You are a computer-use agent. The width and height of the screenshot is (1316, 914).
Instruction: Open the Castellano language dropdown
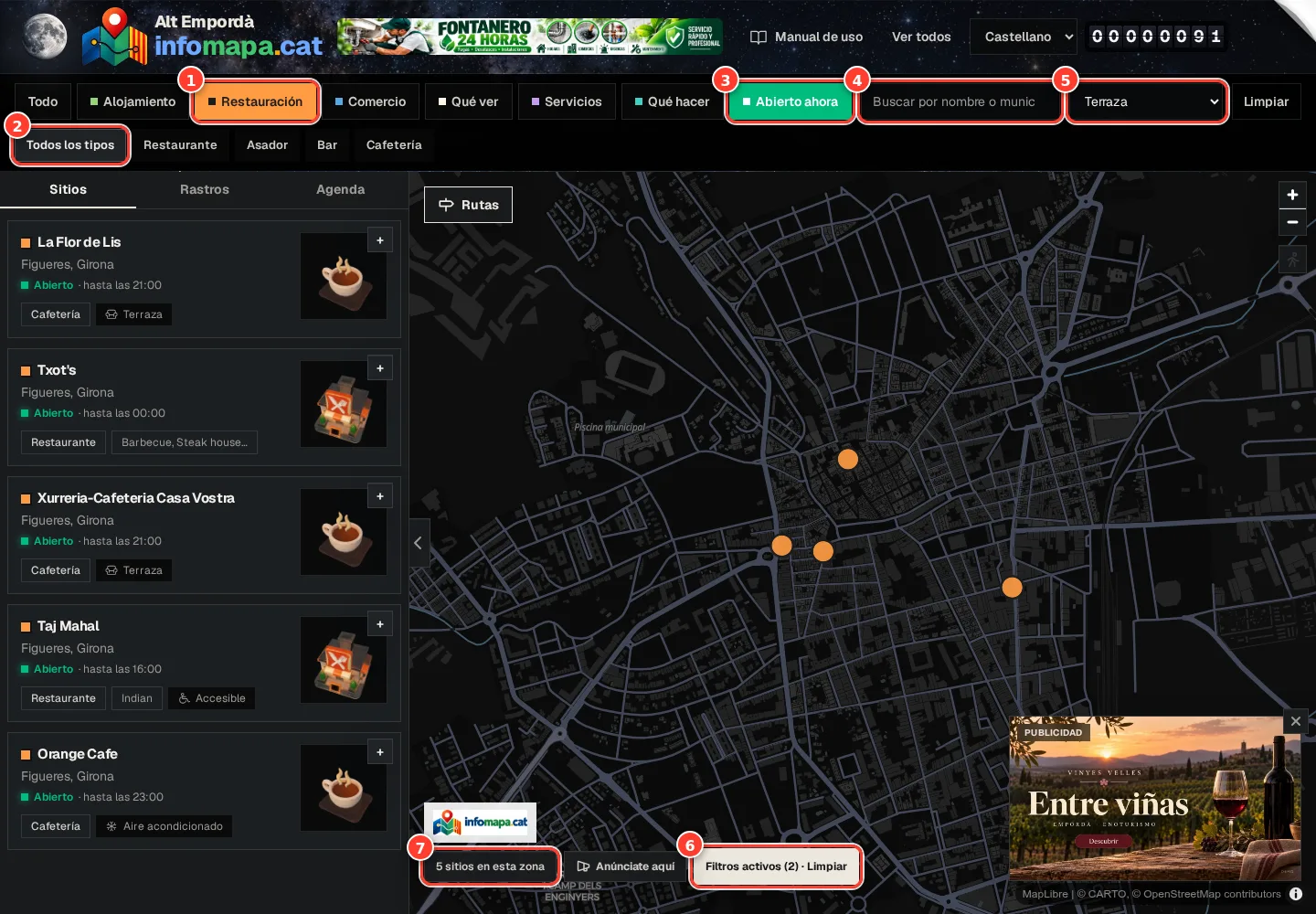[x=1028, y=37]
